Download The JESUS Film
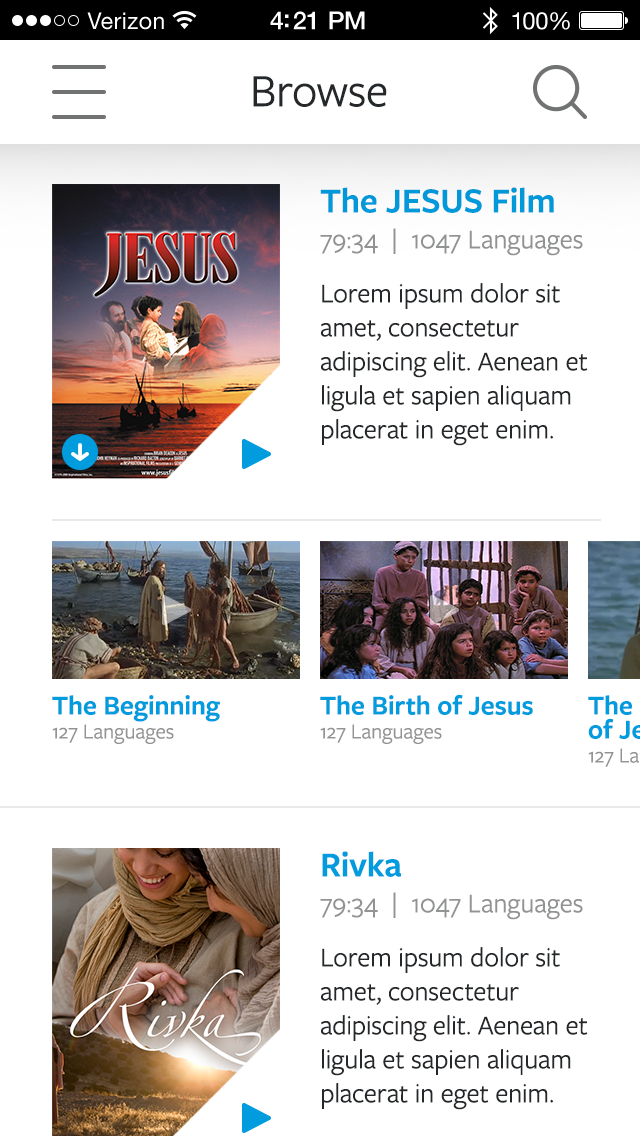The width and height of the screenshot is (640, 1136). tap(80, 453)
